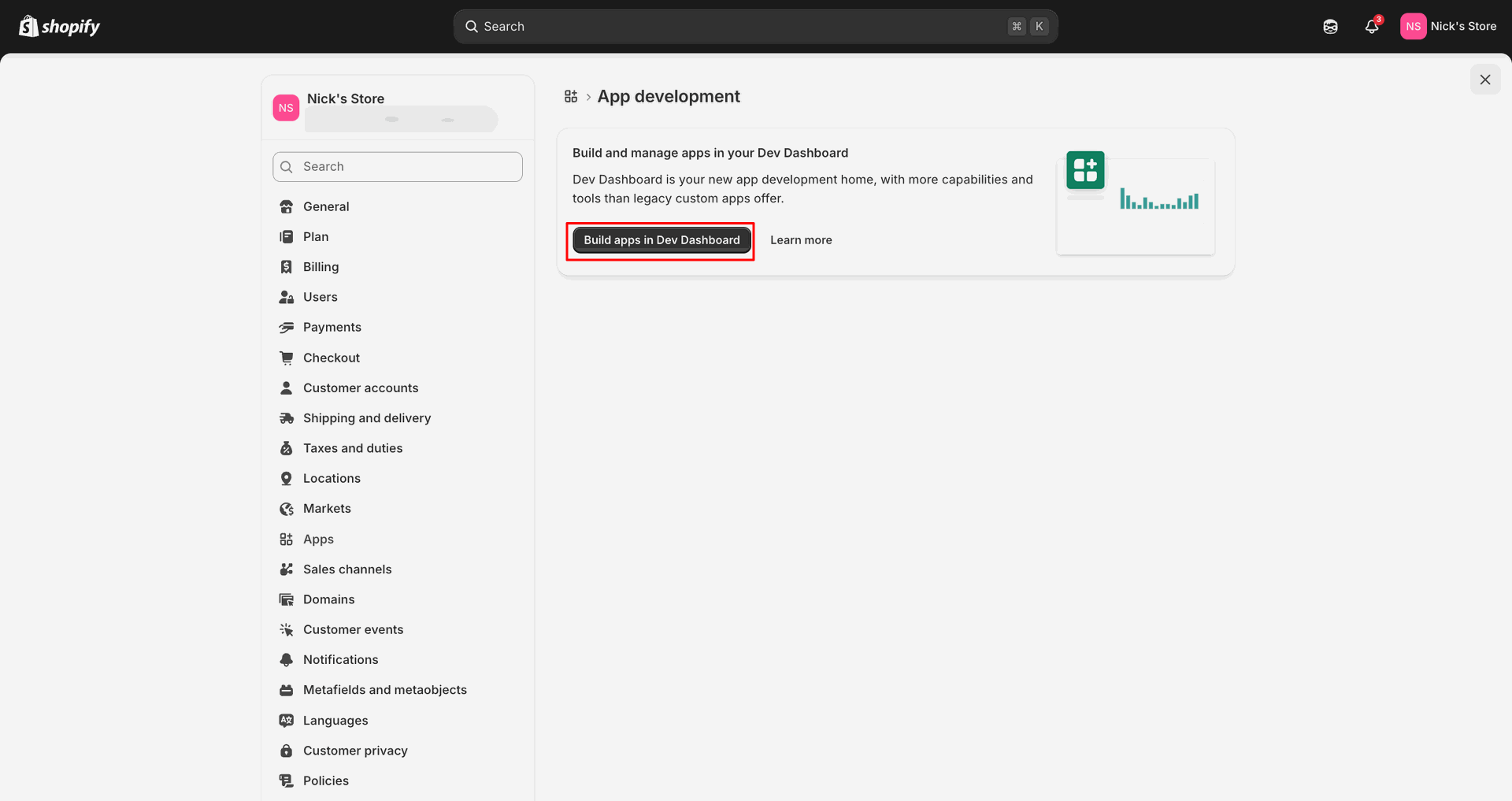Select Notifications label in sidebar
The image size is (1512, 801).
(x=340, y=659)
